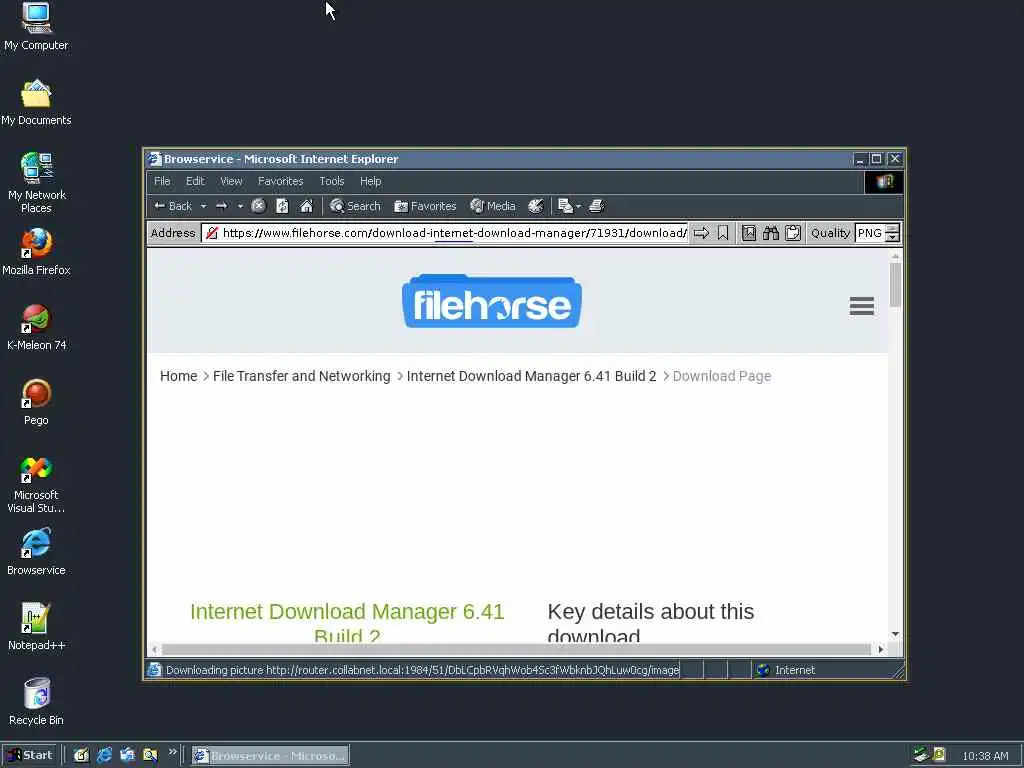This screenshot has height=768, width=1024.
Task: Adjust the Quality spinner arrows
Action: pos(893,233)
